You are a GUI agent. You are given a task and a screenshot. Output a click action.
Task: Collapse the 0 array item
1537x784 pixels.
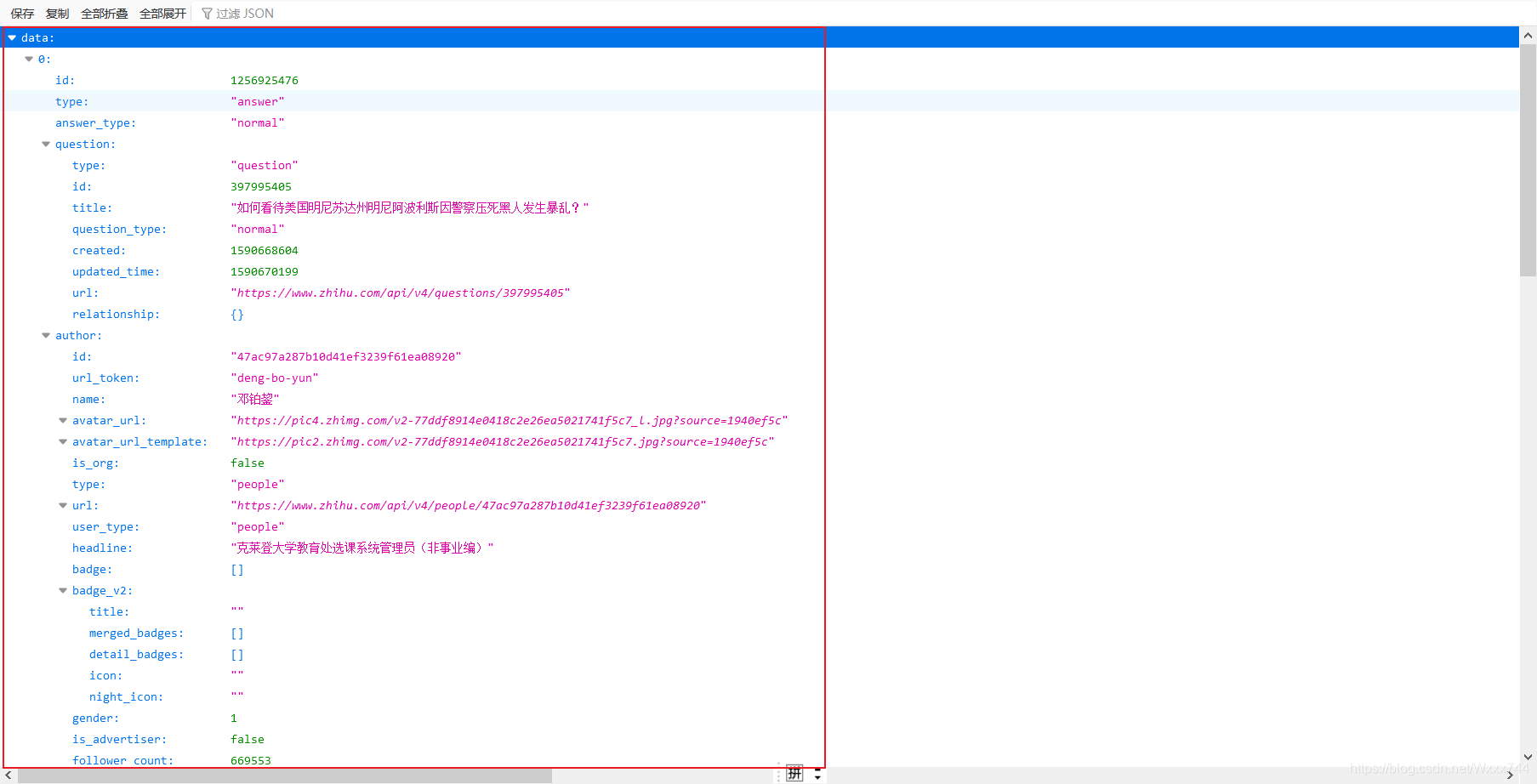(x=29, y=59)
